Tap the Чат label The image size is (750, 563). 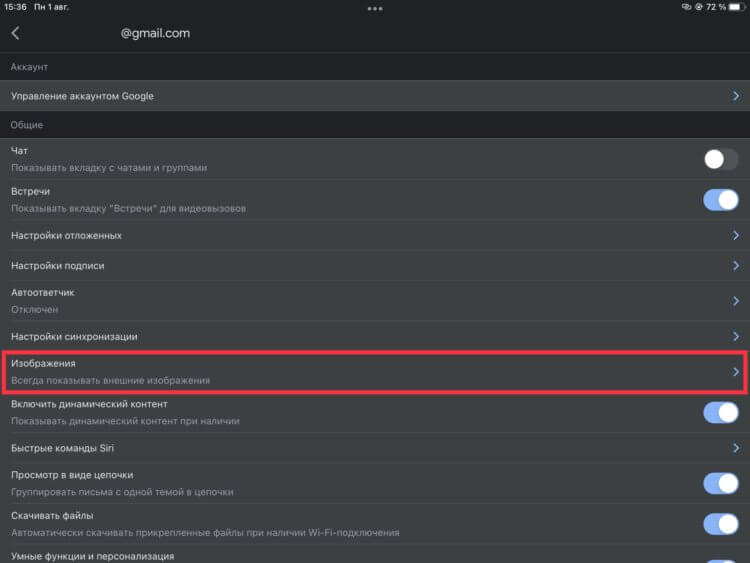click(x=20, y=151)
